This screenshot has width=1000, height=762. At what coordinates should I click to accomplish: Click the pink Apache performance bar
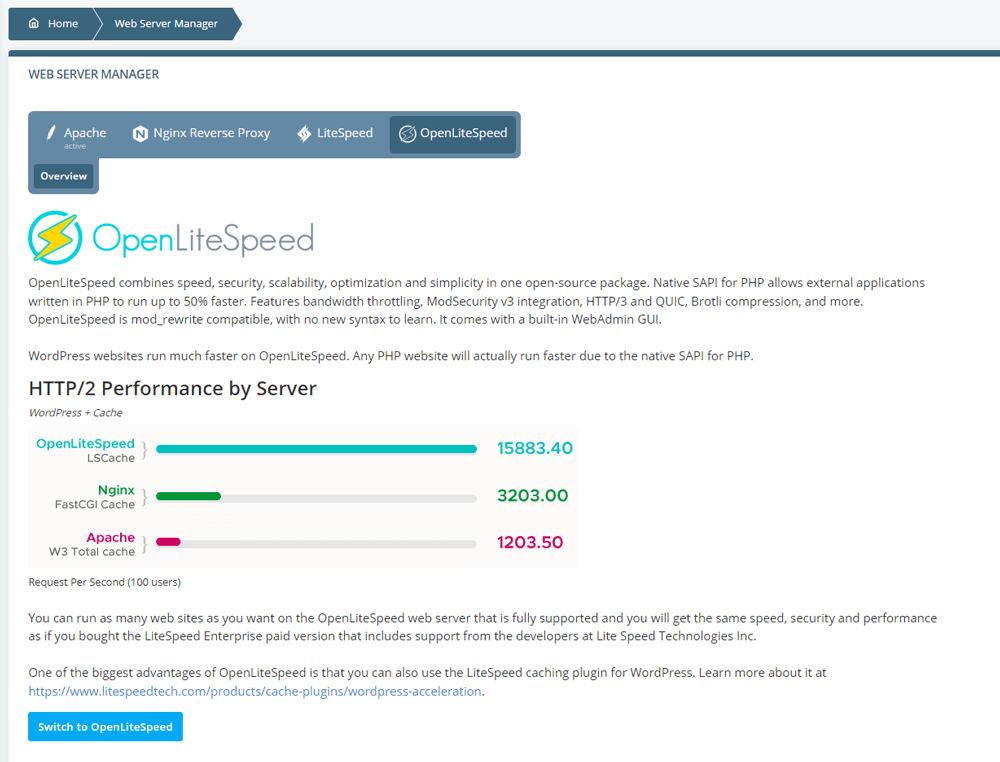pyautogui.click(x=168, y=542)
